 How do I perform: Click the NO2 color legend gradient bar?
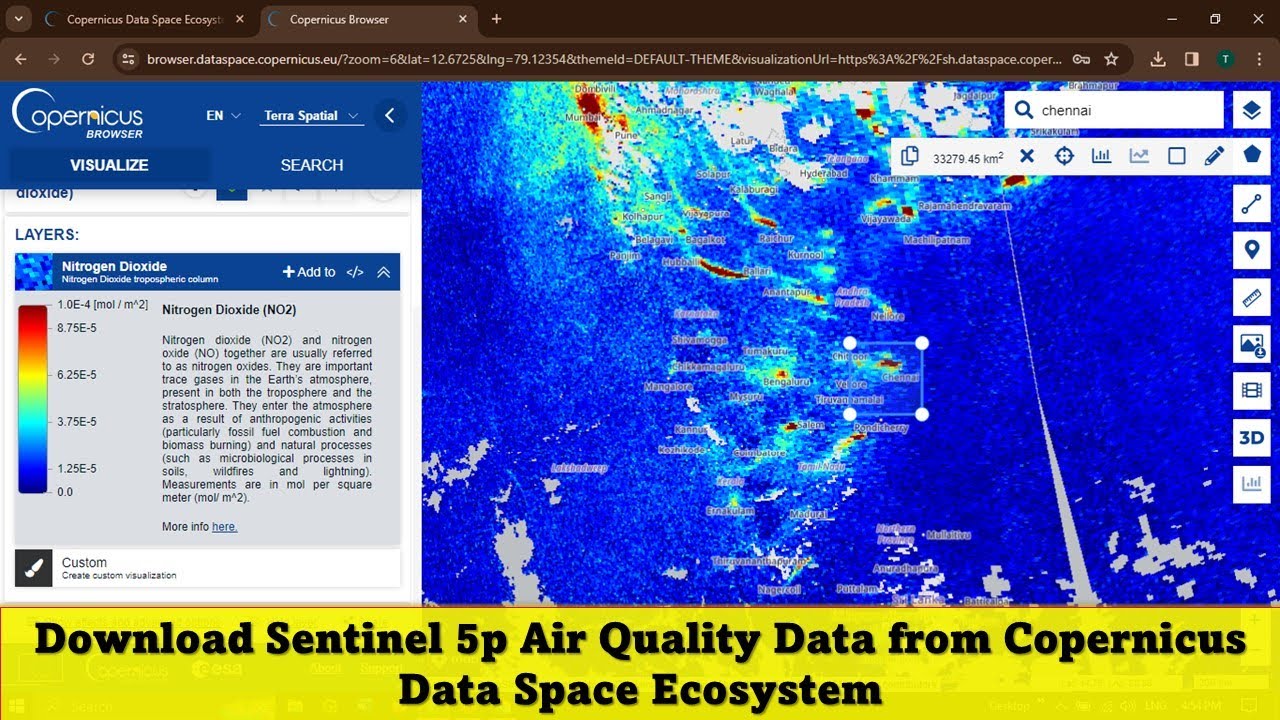point(33,399)
